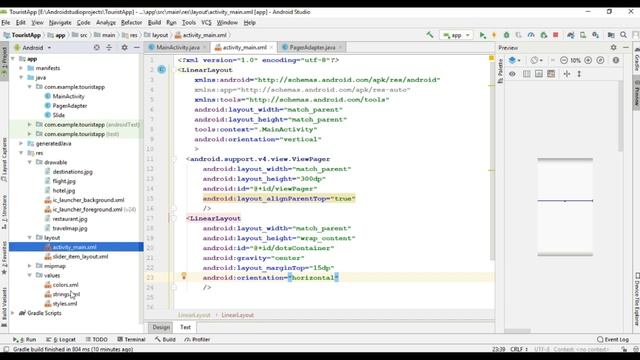Screen dimensions: 640x360
Task: Open the design surface layers dropdown
Action: 514,60
